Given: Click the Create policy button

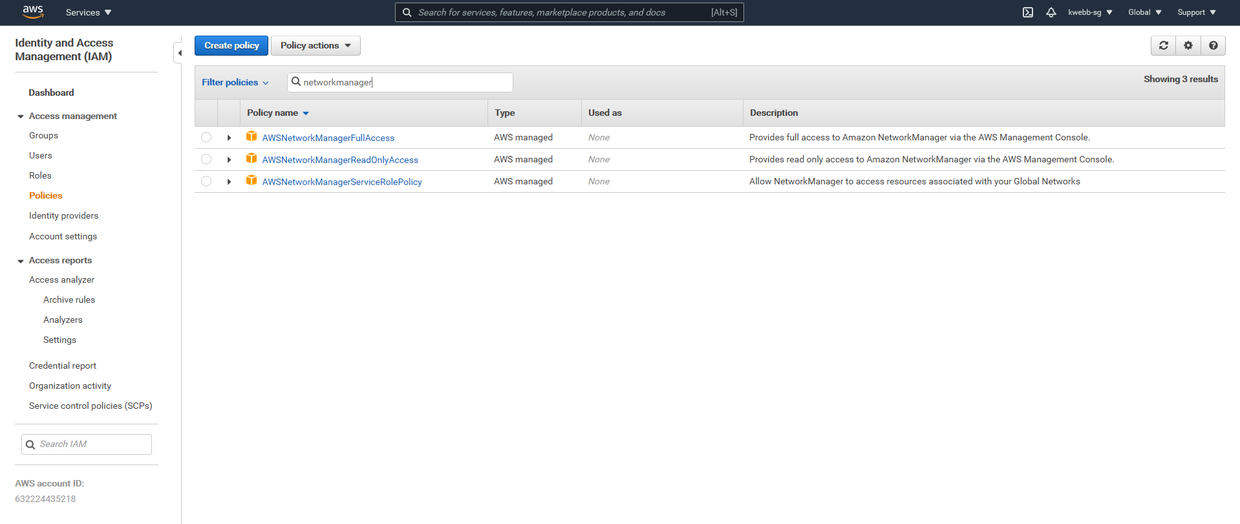Looking at the screenshot, I should (231, 45).
